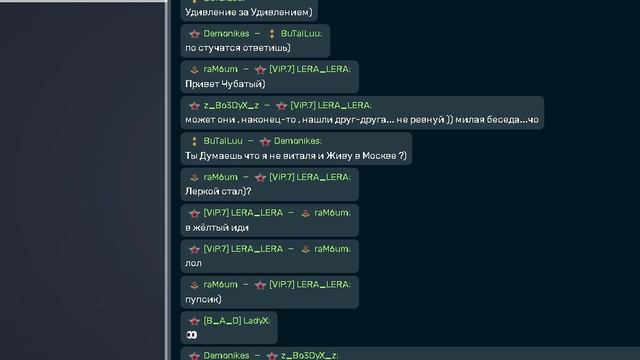
Task: Click star icon beside [B_A_D] LadyX
Action: (194, 321)
